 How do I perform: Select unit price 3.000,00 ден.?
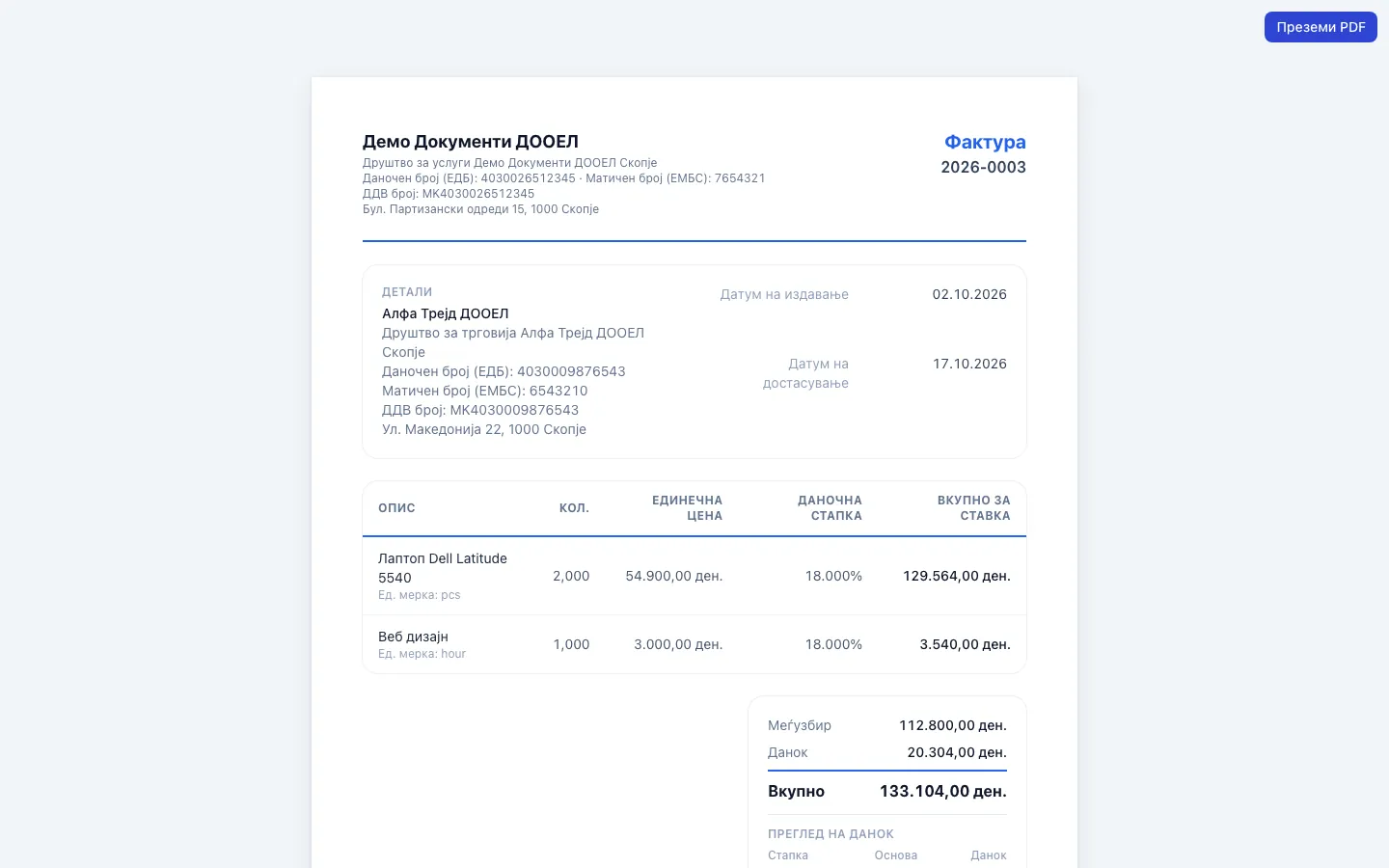[x=678, y=644]
